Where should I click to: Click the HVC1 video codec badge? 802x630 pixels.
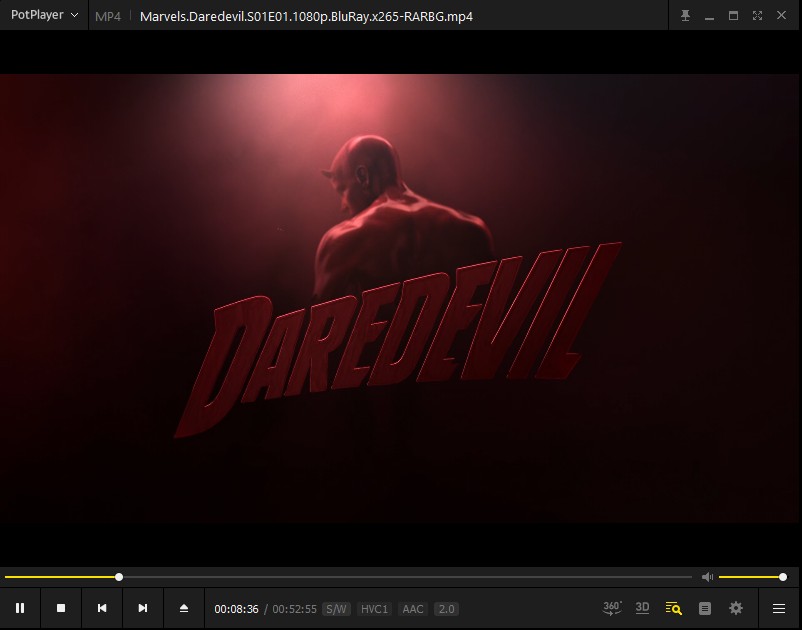[374, 609]
